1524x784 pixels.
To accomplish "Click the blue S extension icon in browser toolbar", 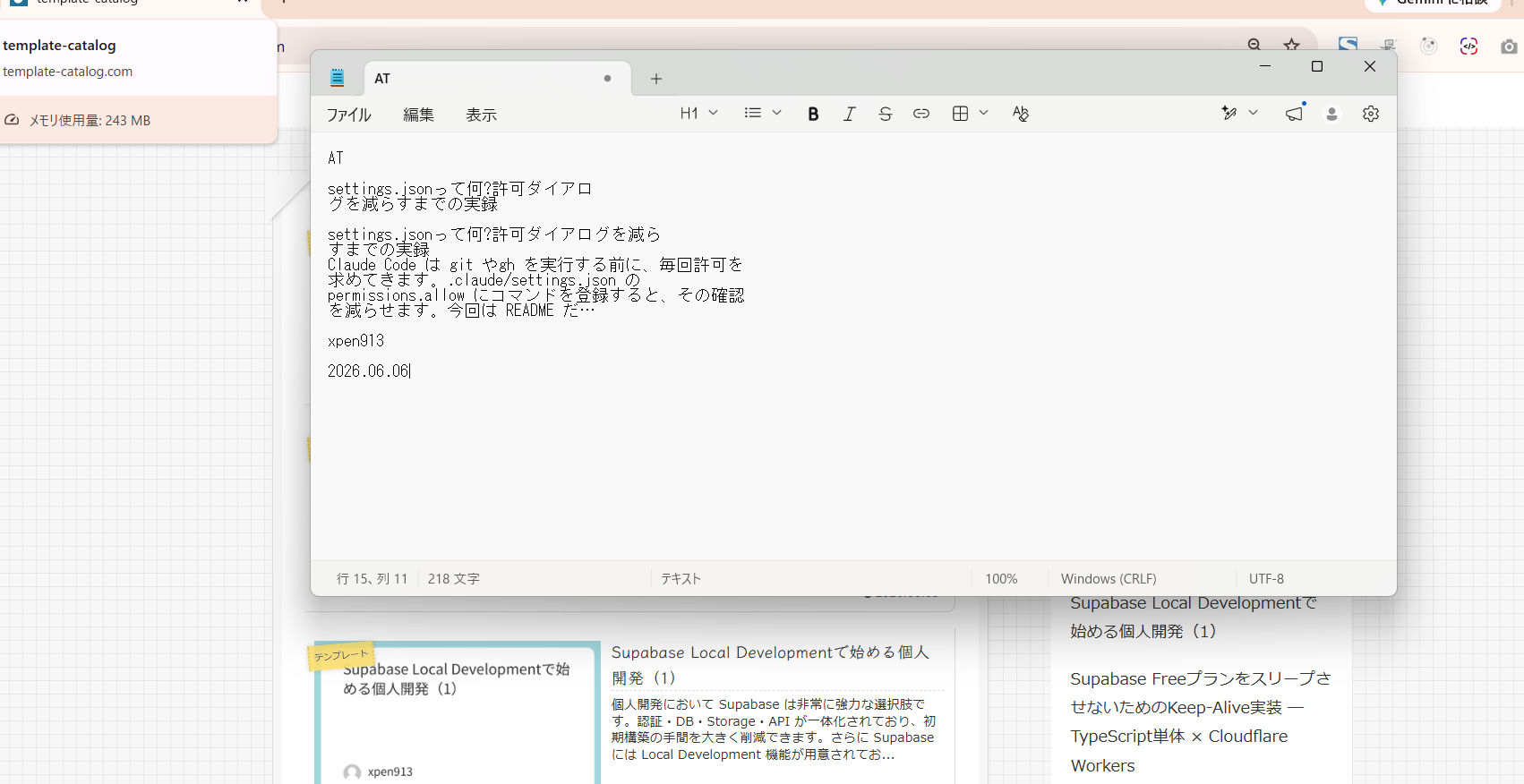I will point(1348,45).
